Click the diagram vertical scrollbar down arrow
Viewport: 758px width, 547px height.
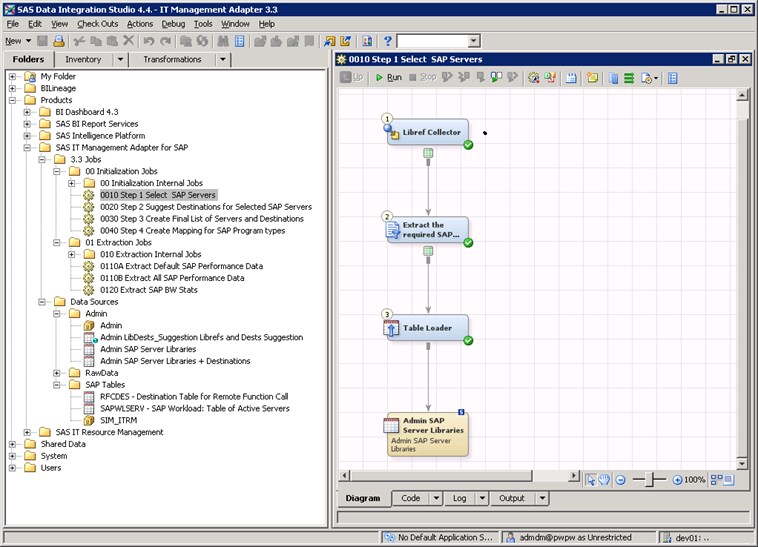[742, 464]
